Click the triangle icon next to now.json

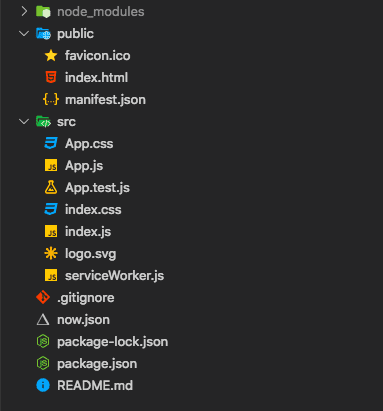43,320
